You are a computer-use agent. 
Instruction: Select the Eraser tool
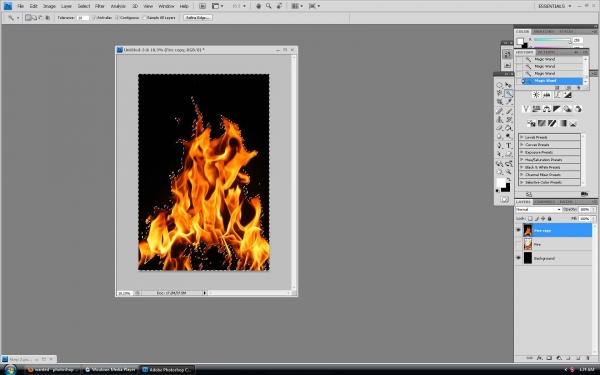tap(500, 128)
